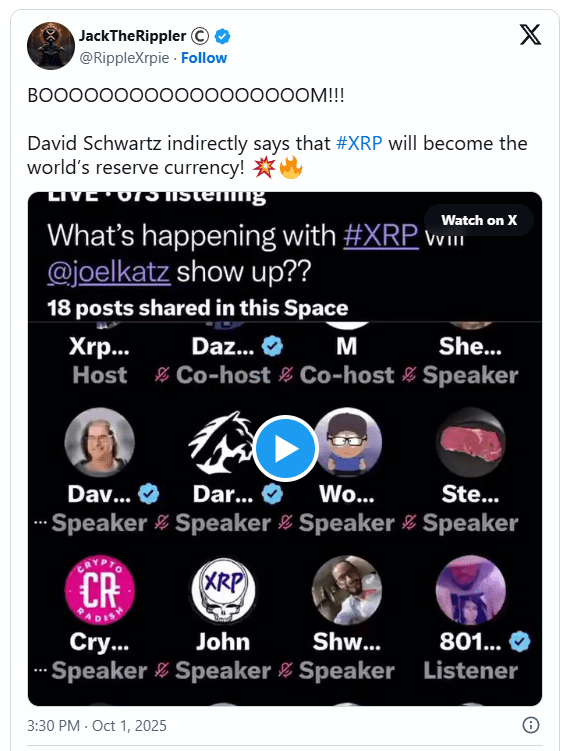572x751 pixels.
Task: Play the embedded Space video
Action: point(286,448)
